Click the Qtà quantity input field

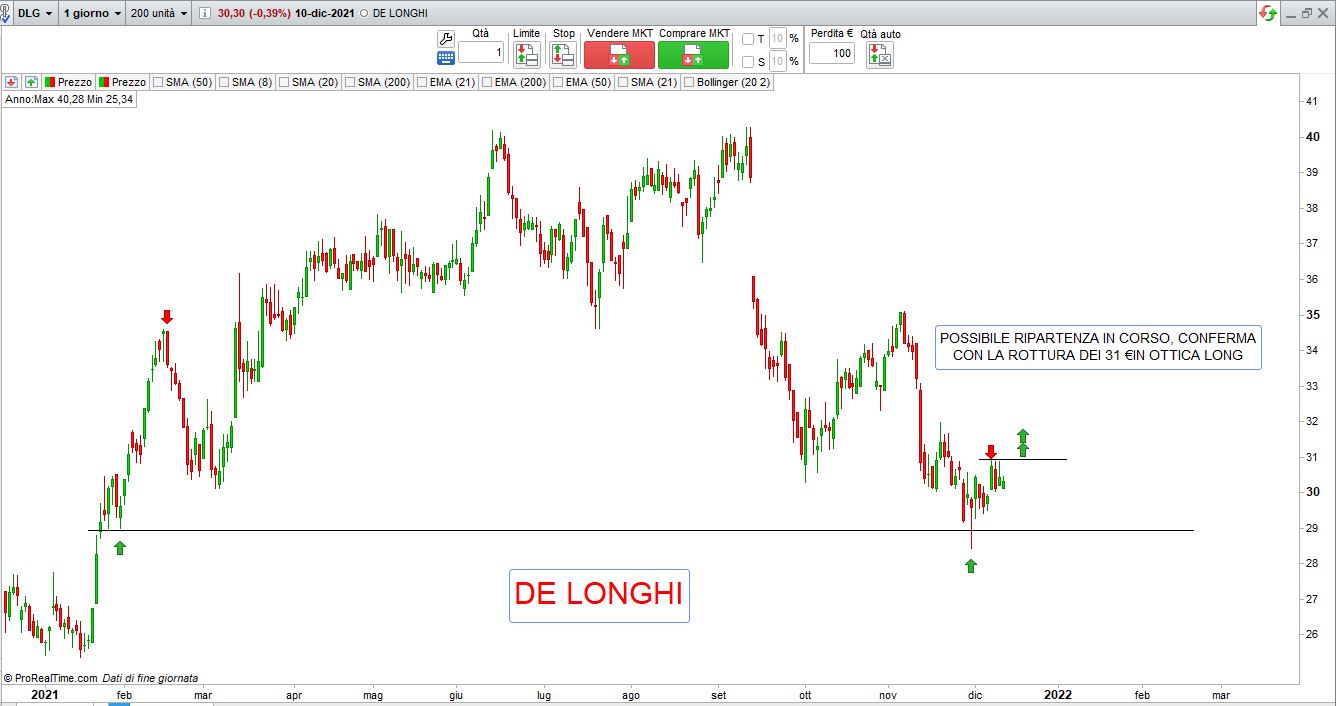(x=481, y=53)
